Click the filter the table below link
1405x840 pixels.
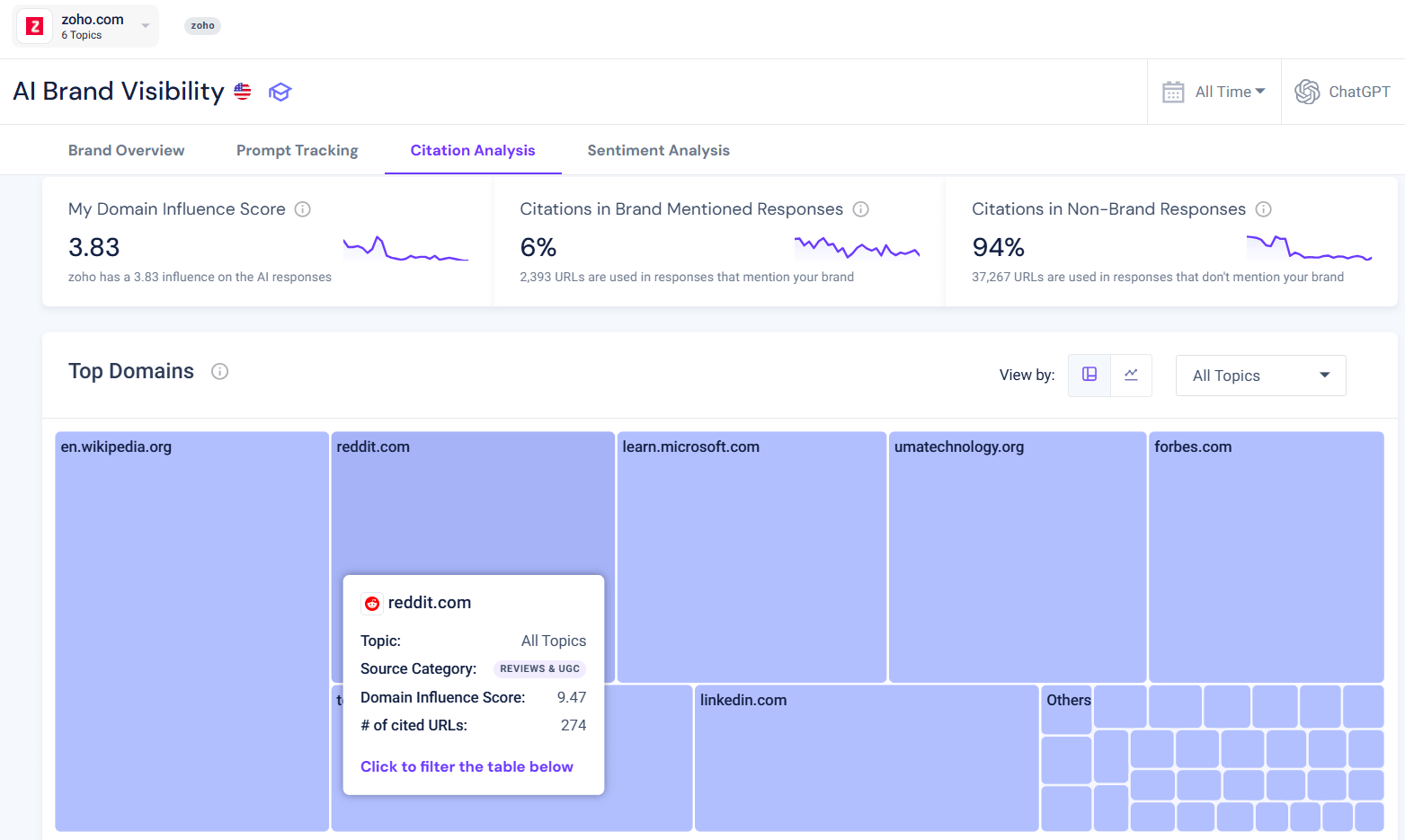point(467,766)
